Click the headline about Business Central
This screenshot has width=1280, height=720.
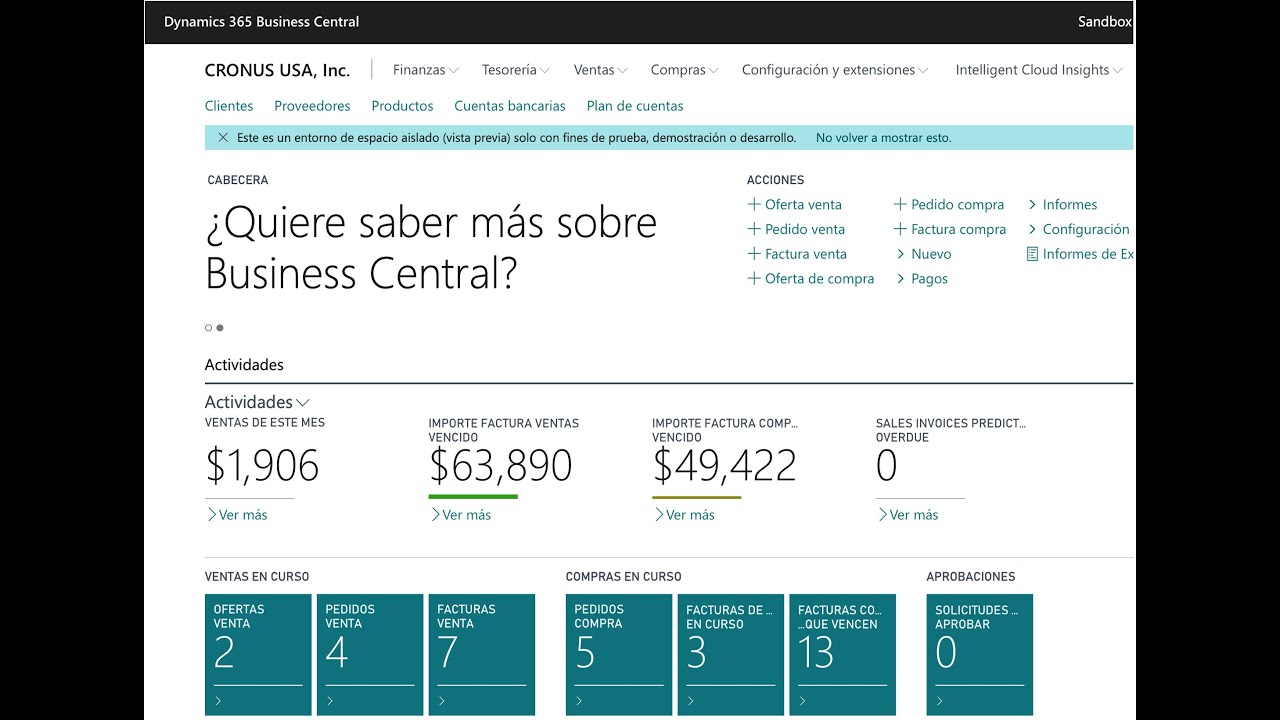coord(431,247)
